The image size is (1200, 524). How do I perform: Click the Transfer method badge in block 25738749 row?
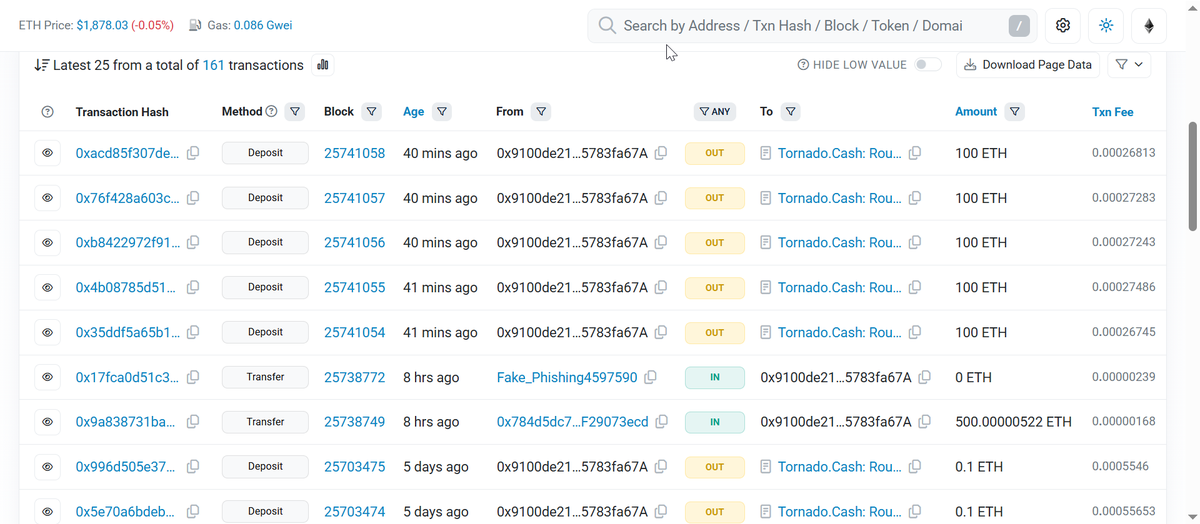265,422
